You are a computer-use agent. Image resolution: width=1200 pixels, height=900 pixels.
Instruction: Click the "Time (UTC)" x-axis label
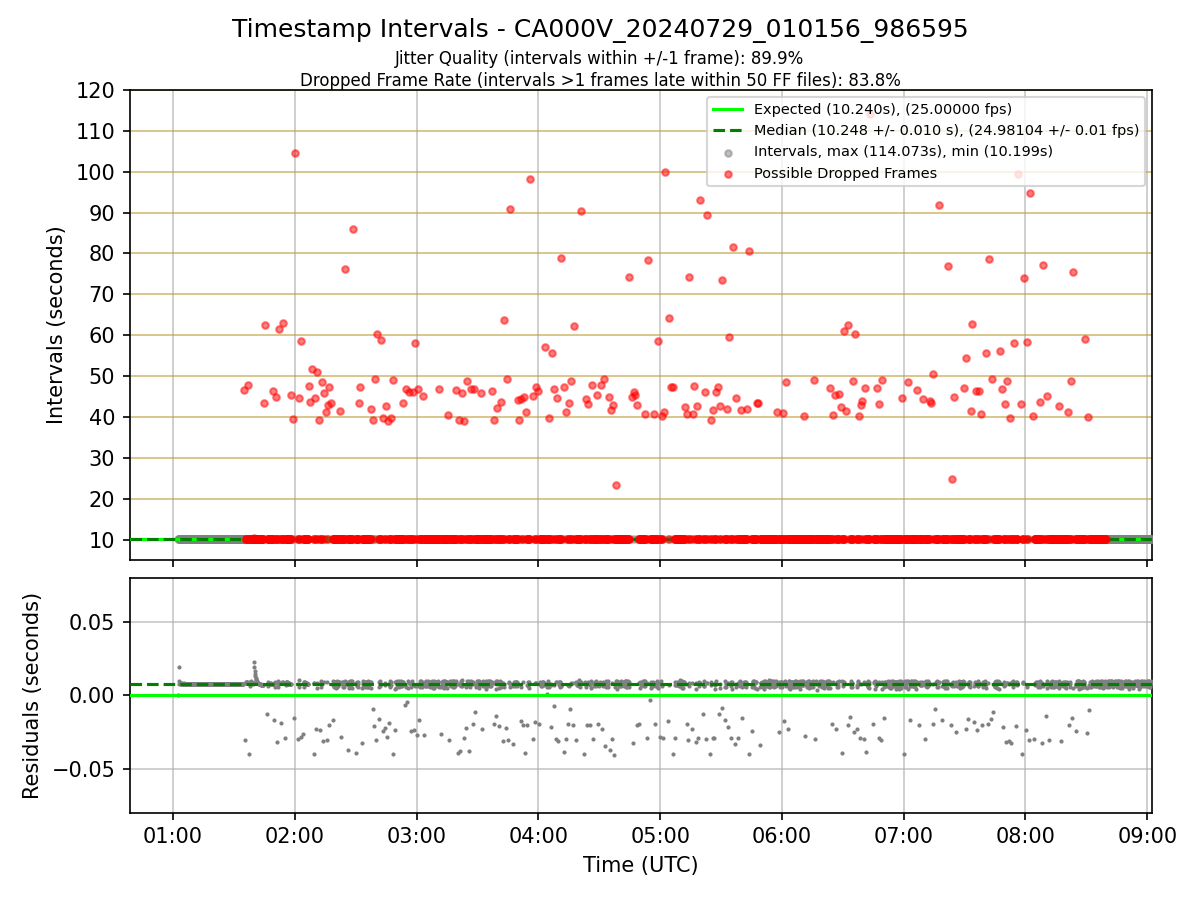(641, 865)
